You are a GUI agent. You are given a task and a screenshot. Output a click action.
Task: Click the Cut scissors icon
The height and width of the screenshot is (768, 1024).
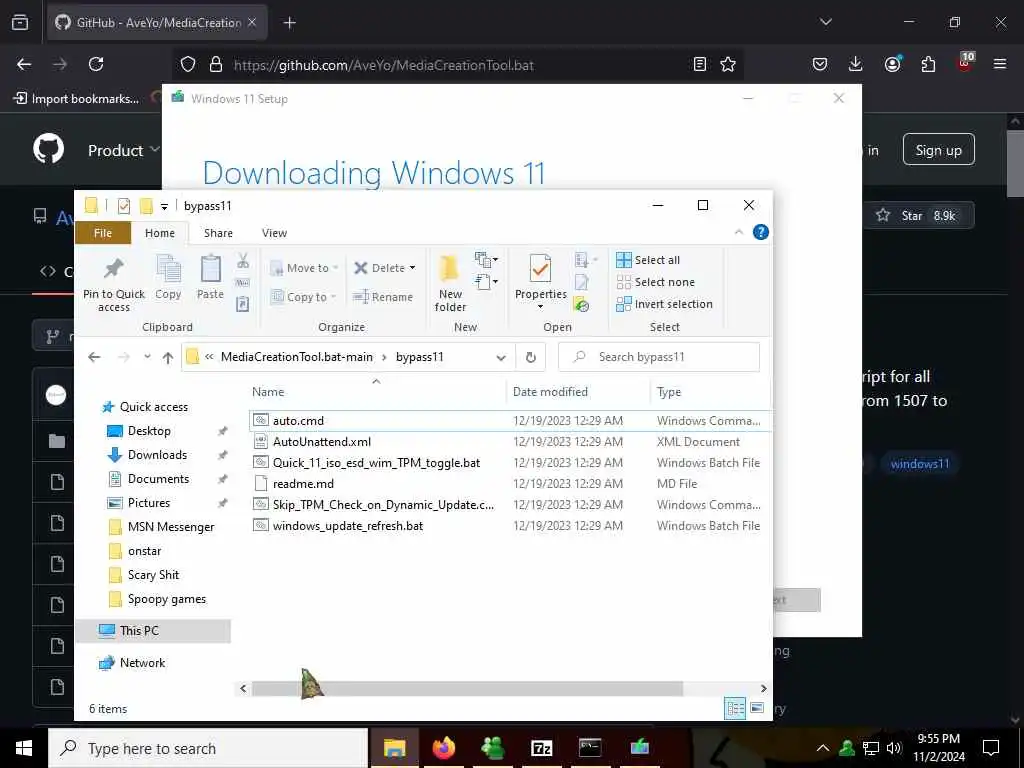(x=243, y=261)
